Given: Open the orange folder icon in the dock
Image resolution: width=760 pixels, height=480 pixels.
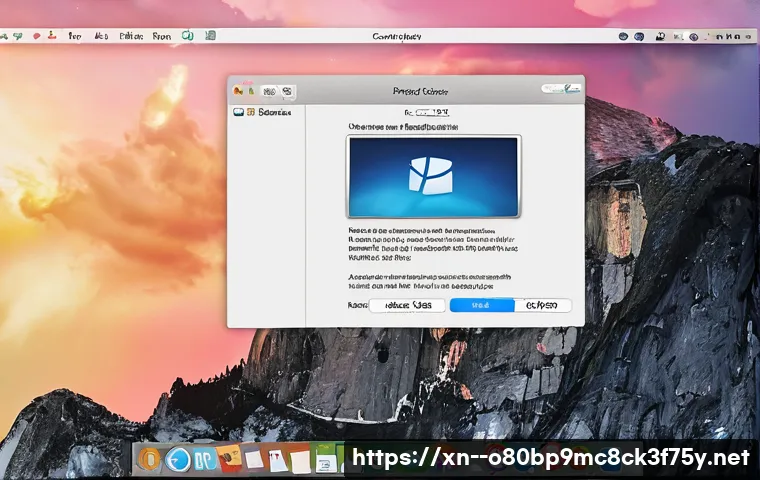Looking at the screenshot, I should [x=230, y=460].
